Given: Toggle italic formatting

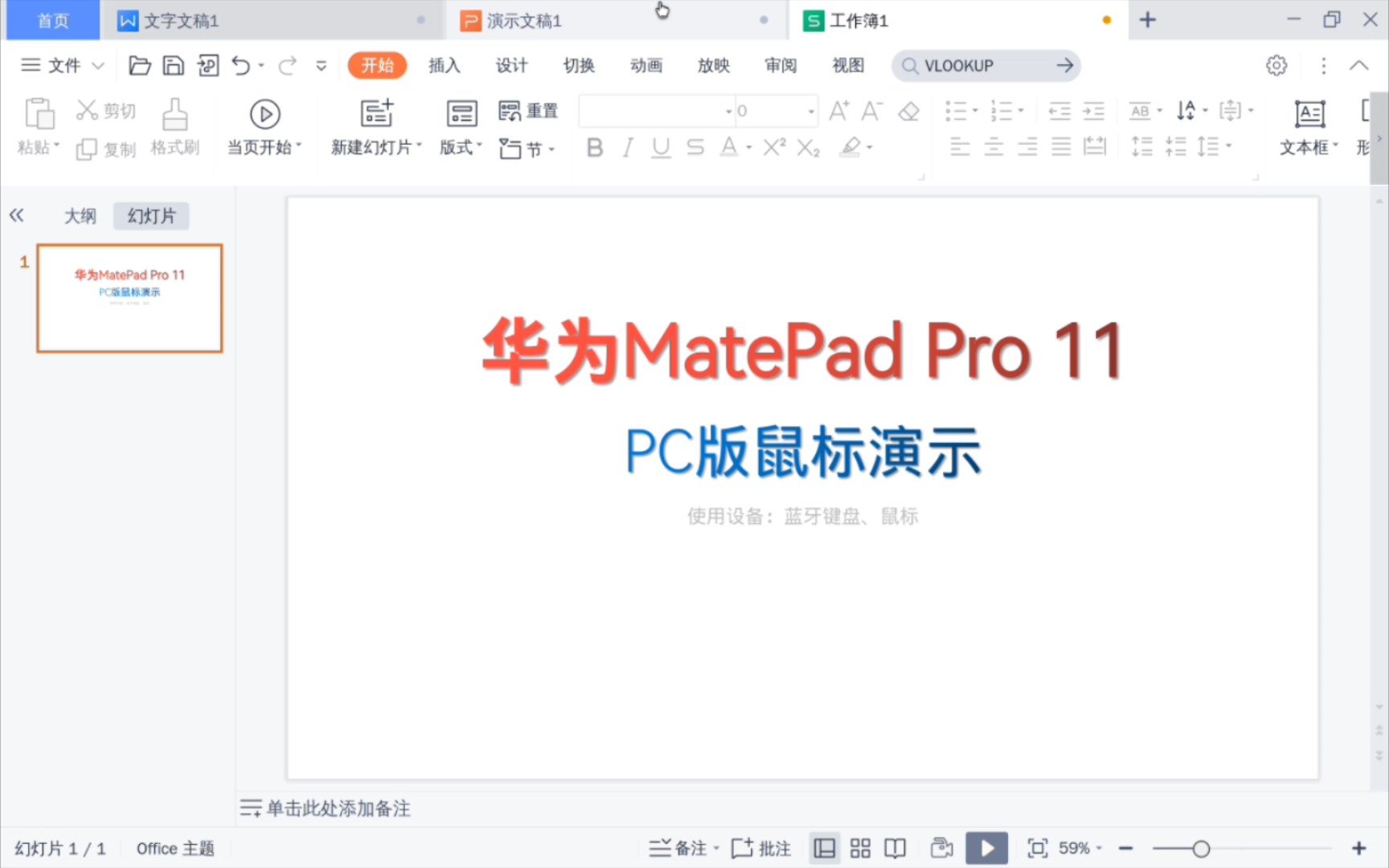Looking at the screenshot, I should click(x=627, y=148).
